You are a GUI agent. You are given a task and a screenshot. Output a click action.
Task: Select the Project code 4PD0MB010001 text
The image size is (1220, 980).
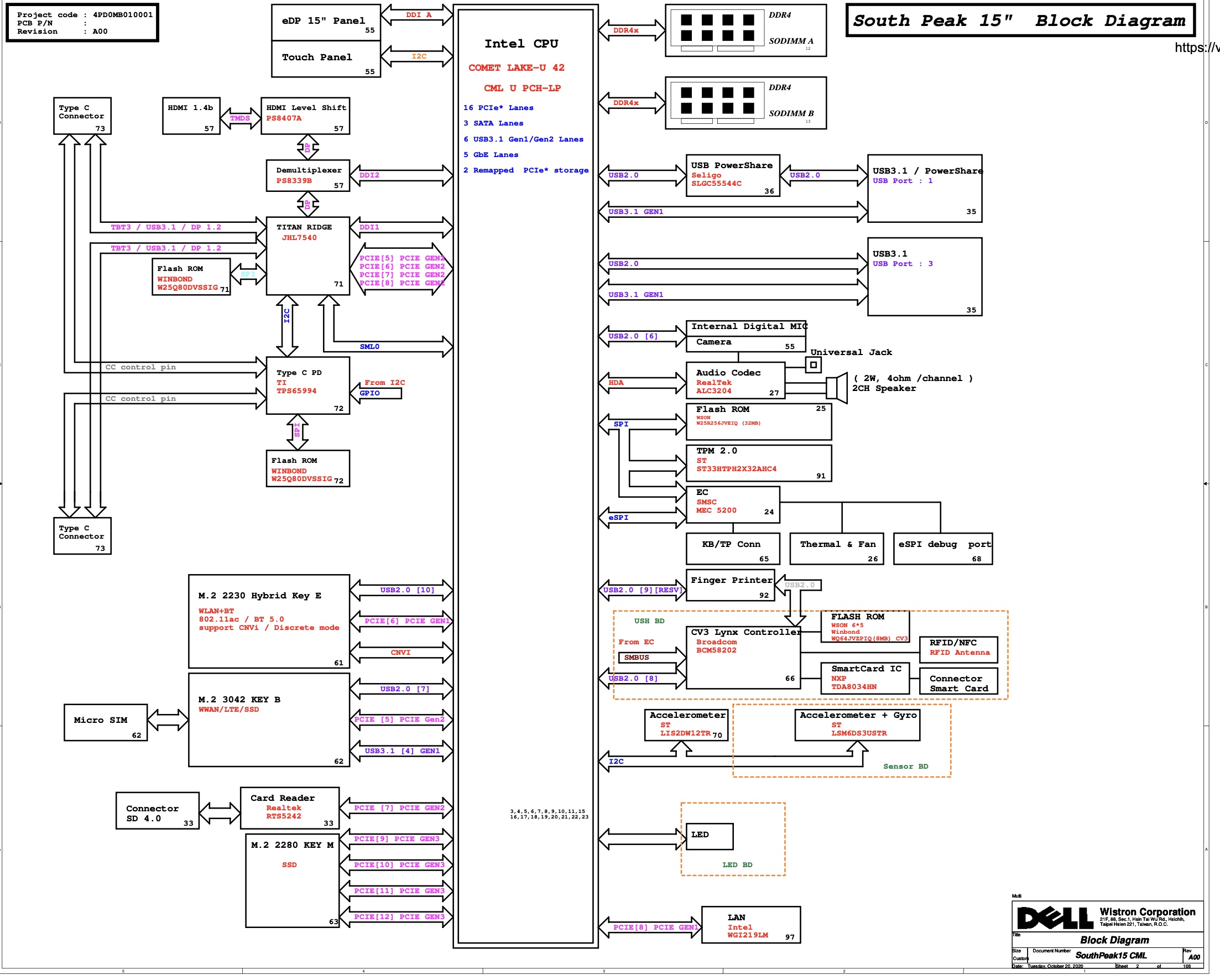85,15
